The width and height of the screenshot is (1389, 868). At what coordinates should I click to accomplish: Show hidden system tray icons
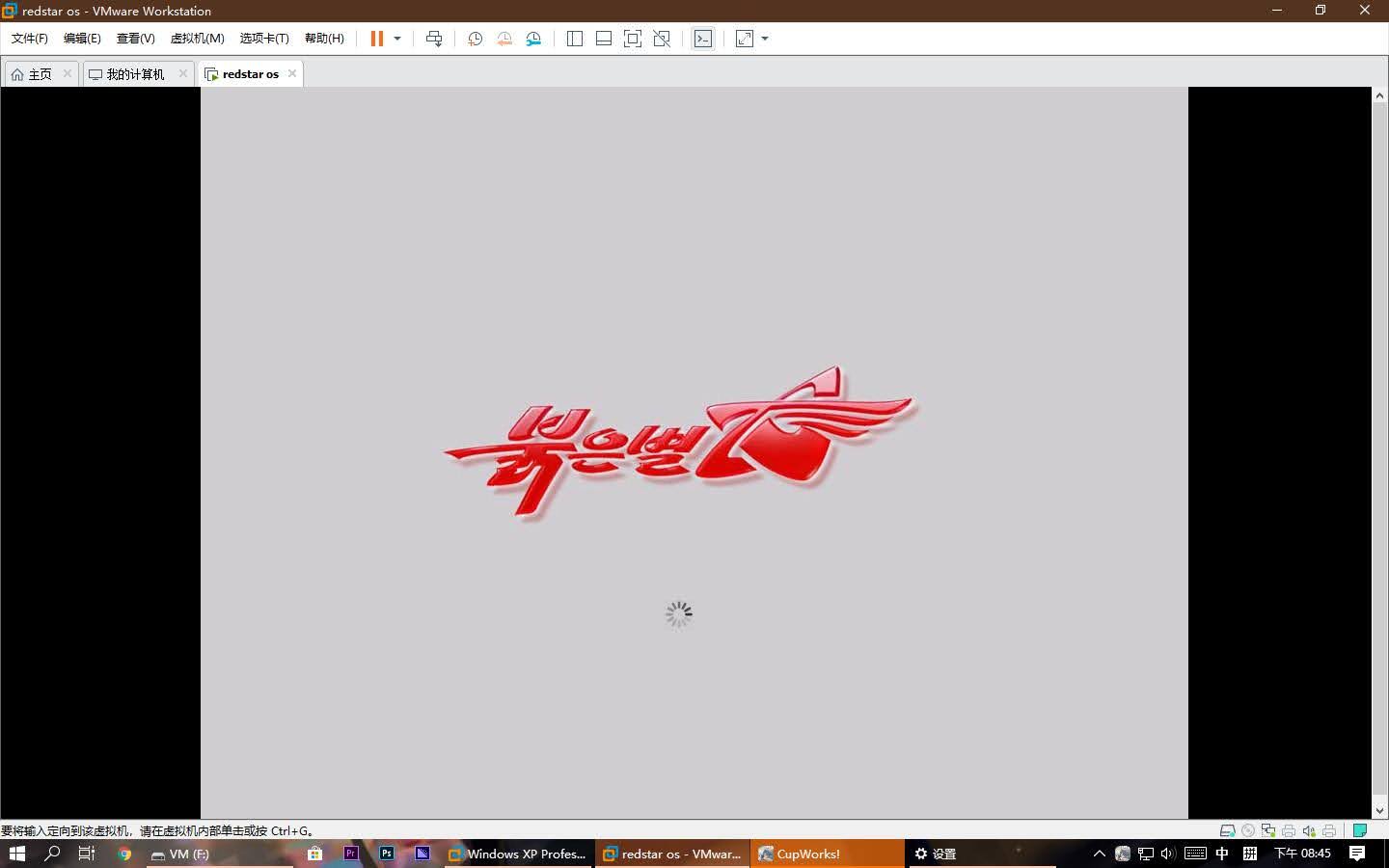pyautogui.click(x=1099, y=854)
